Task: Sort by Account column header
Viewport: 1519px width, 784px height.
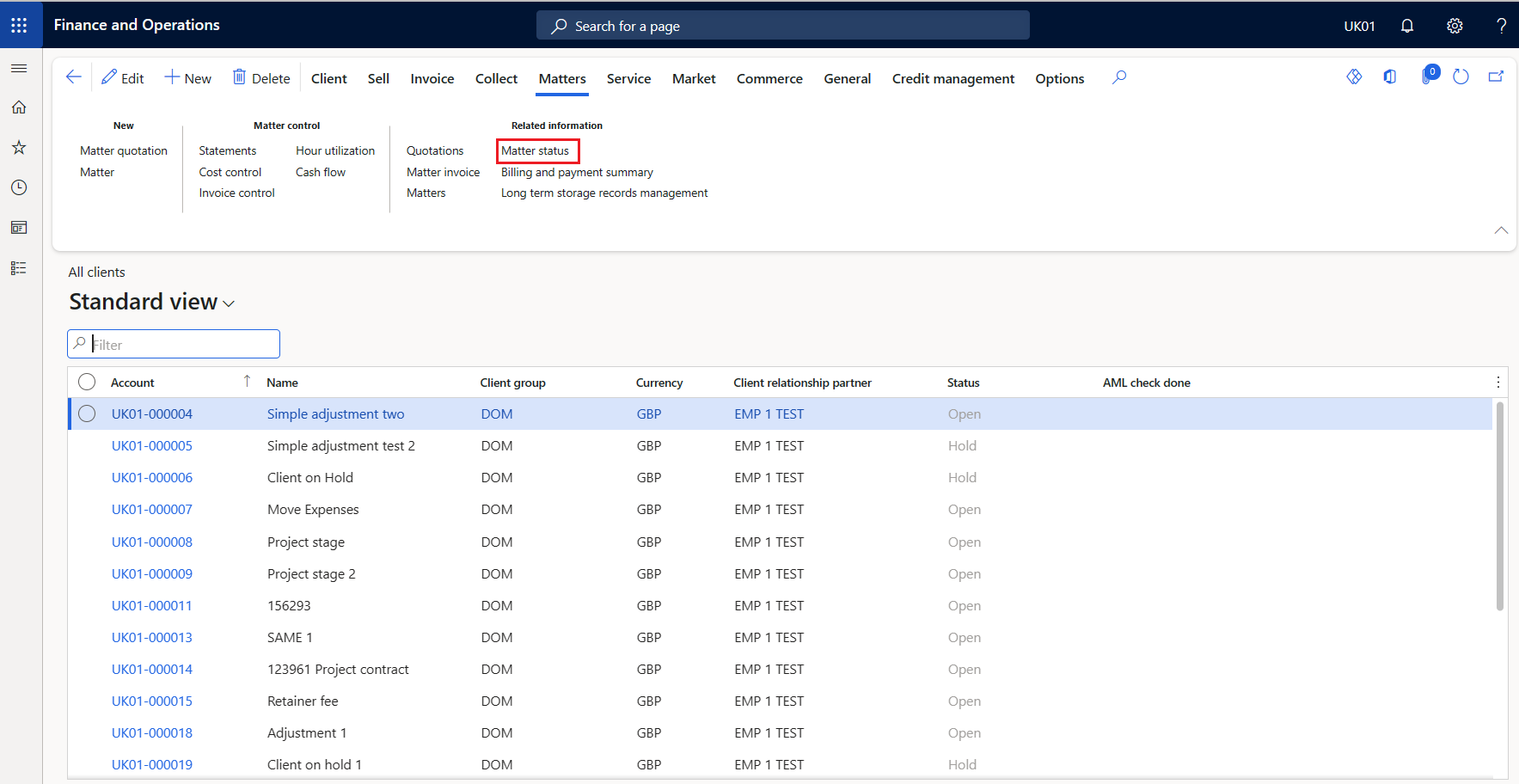Action: pyautogui.click(x=132, y=383)
